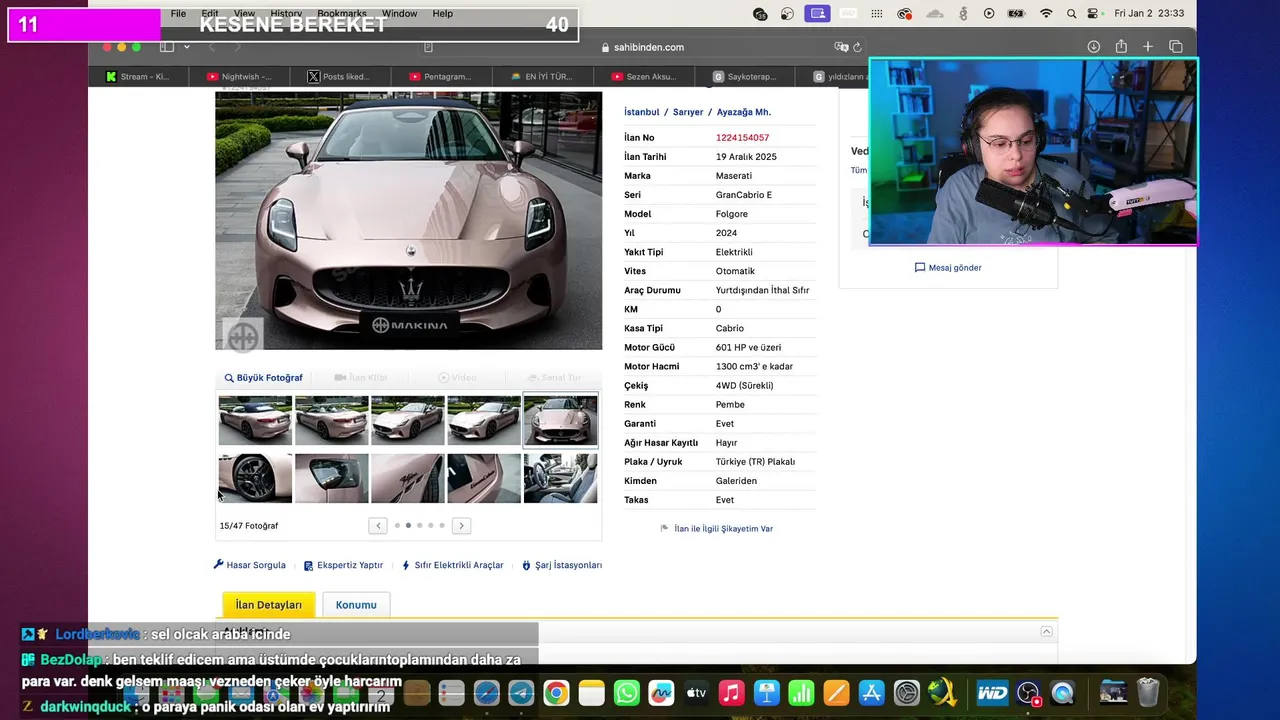Switch to the Pentagram tab

tap(440, 77)
